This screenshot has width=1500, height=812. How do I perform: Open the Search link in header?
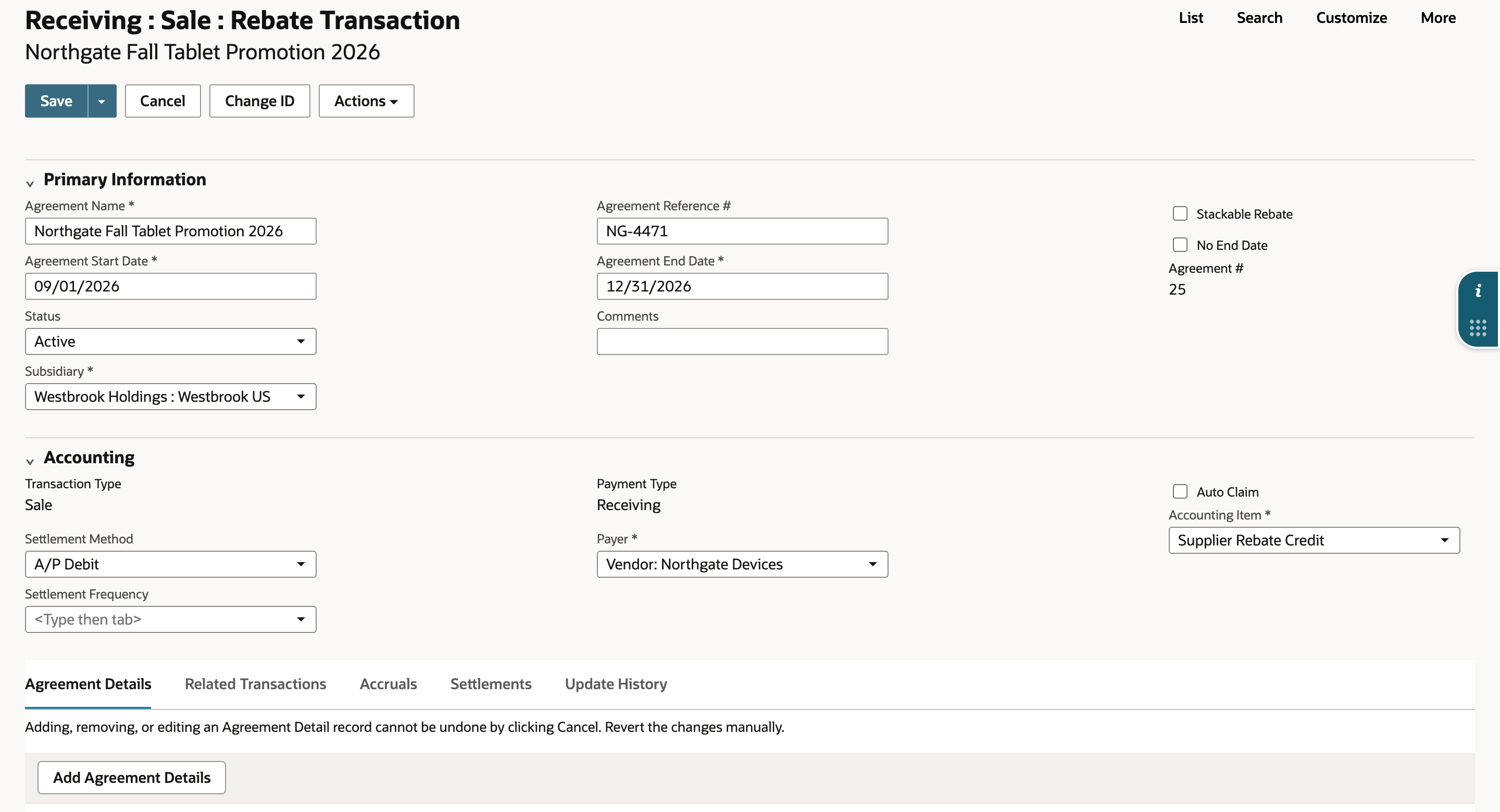point(1259,18)
